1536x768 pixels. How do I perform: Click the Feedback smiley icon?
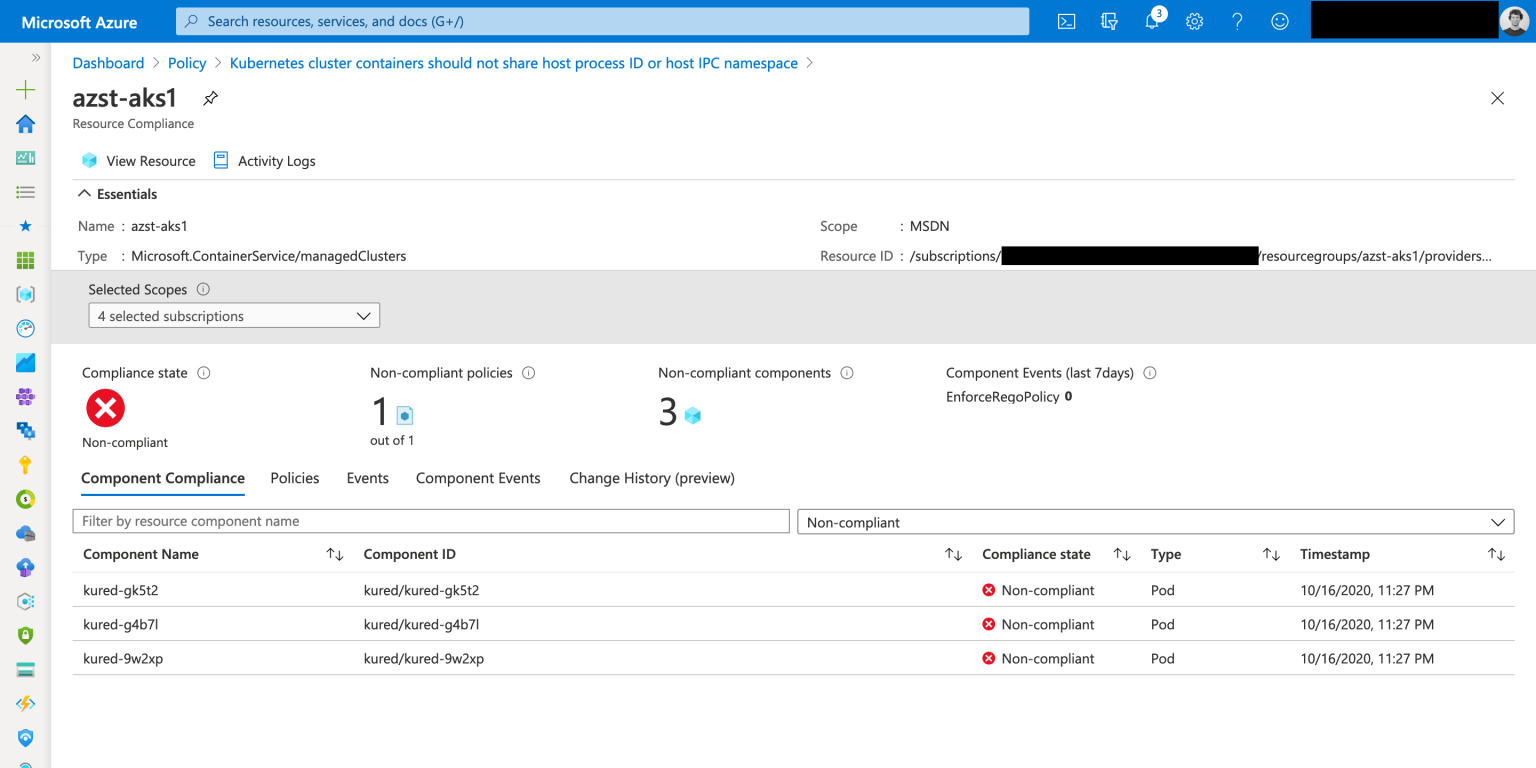point(1280,21)
